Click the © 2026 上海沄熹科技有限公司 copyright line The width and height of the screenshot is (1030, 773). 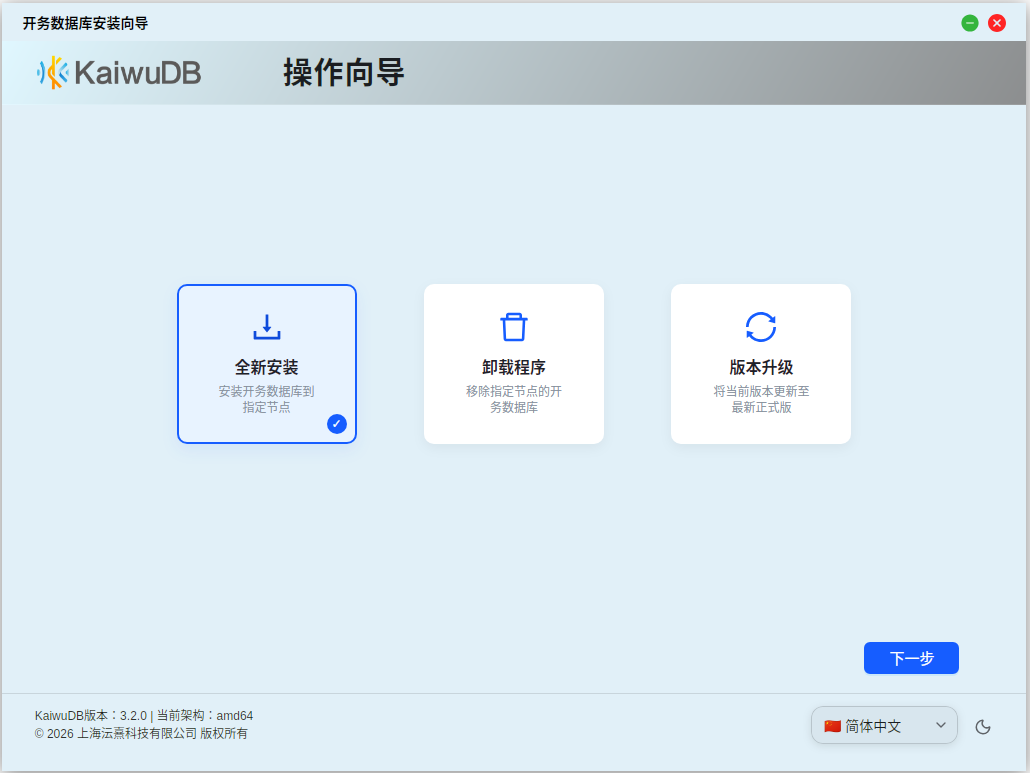[x=141, y=733]
